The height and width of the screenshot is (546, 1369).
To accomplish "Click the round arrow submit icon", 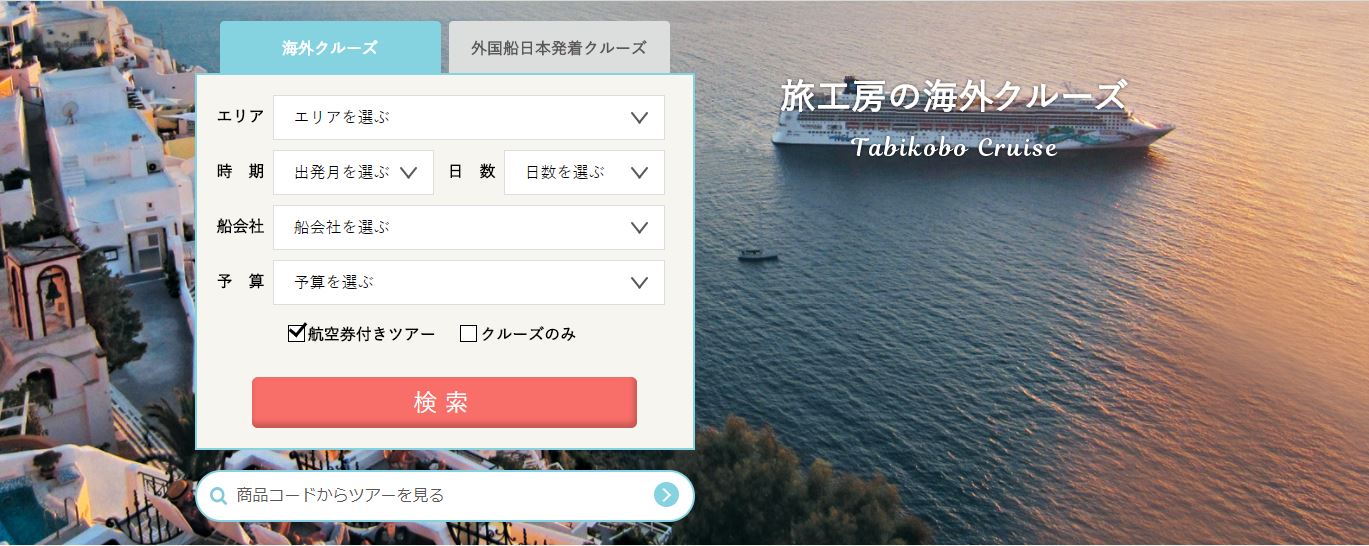I will click(x=666, y=494).
